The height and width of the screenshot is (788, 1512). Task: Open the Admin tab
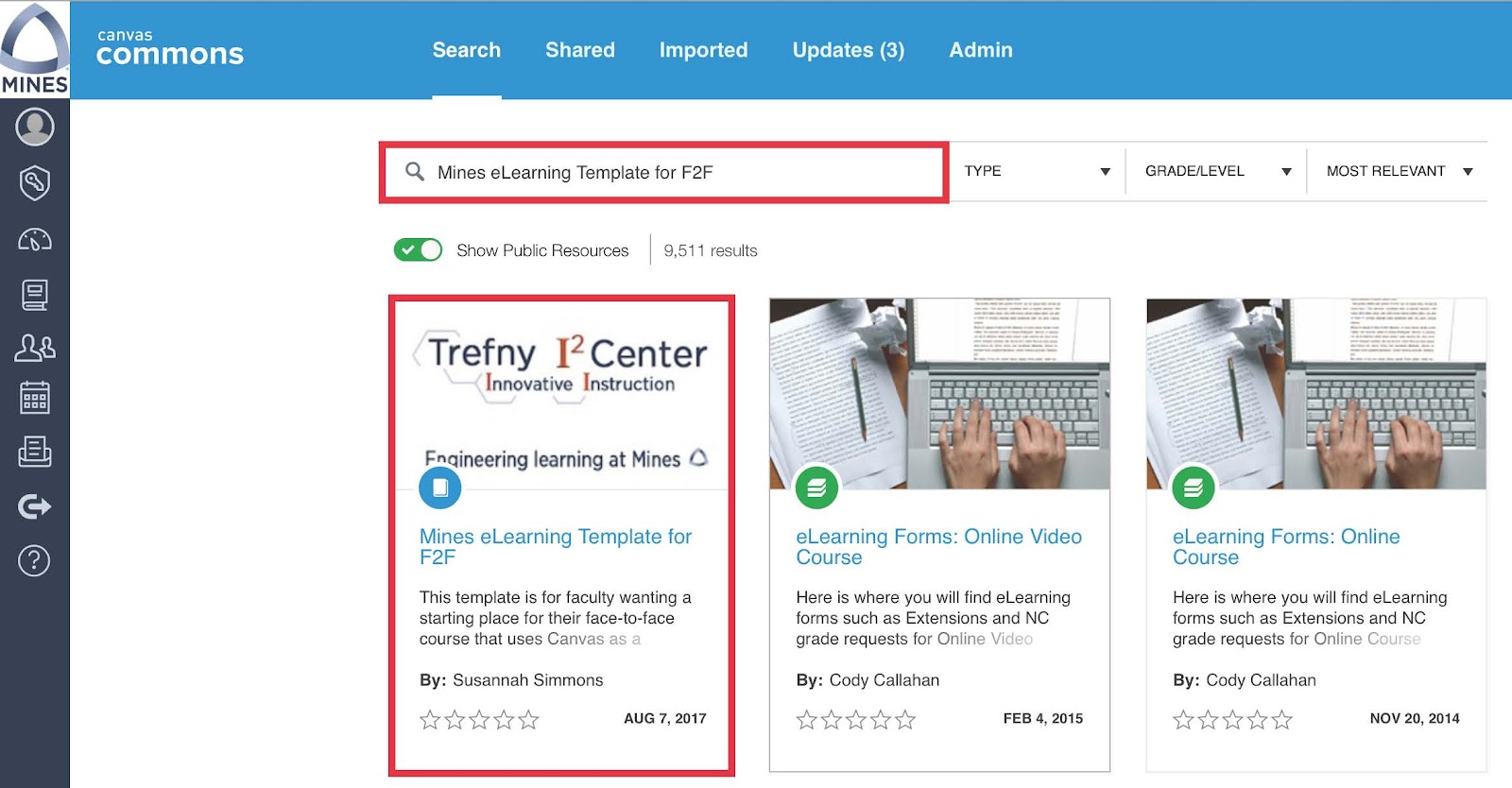coord(981,50)
